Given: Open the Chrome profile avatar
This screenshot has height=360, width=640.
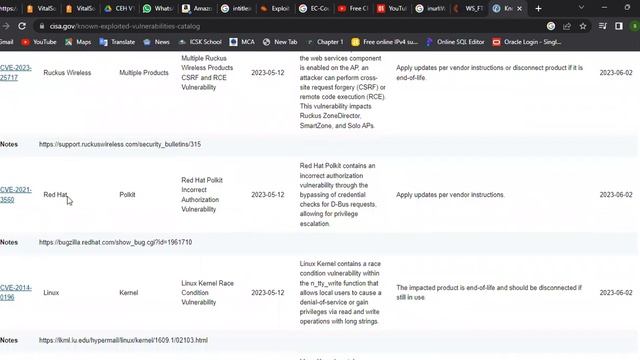Looking at the screenshot, I should [x=635, y=26].
